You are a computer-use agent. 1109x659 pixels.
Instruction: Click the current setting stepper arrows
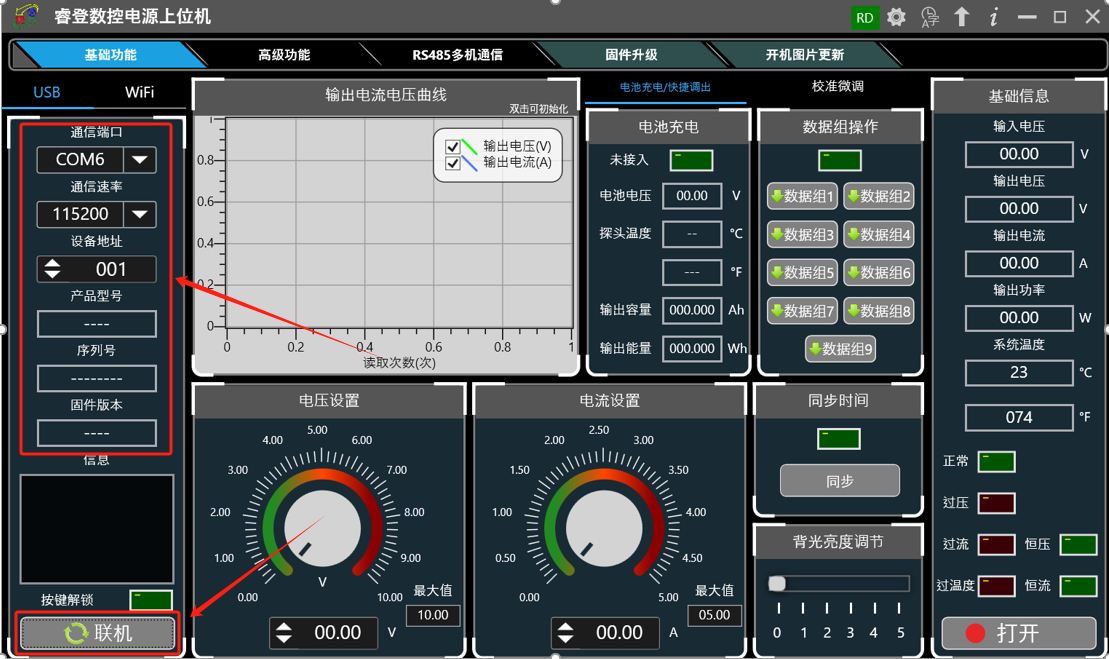(x=565, y=633)
